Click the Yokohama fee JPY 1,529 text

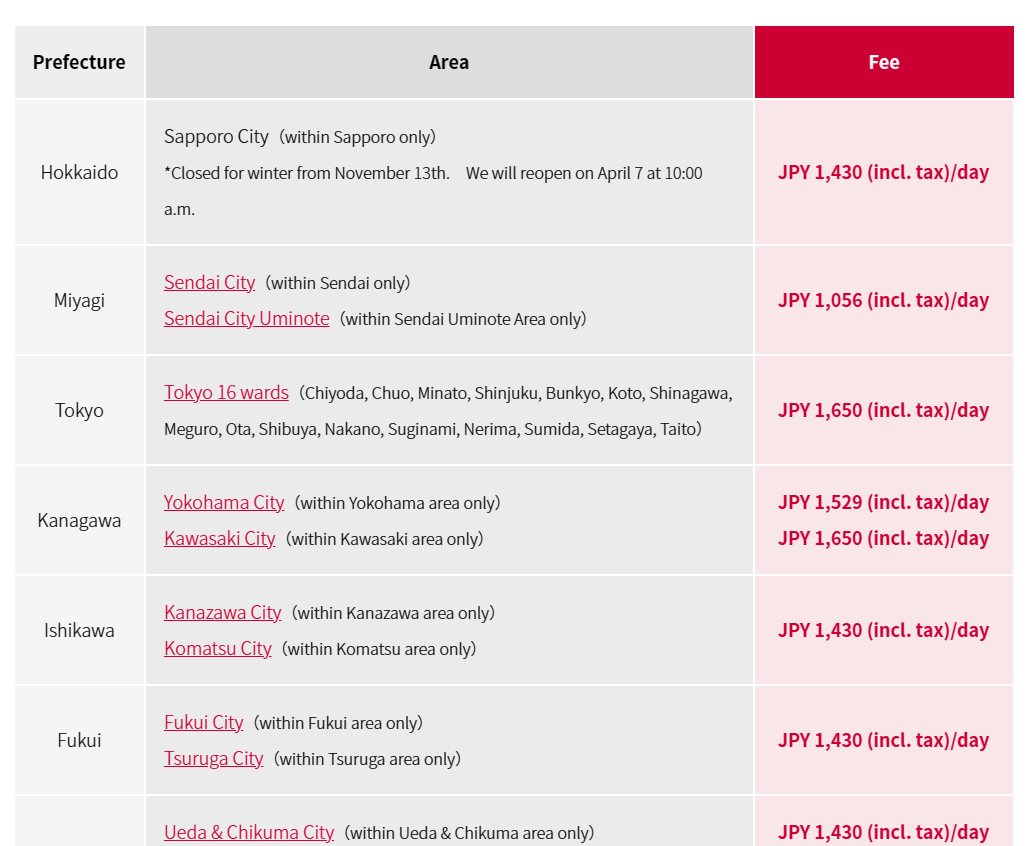(884, 502)
